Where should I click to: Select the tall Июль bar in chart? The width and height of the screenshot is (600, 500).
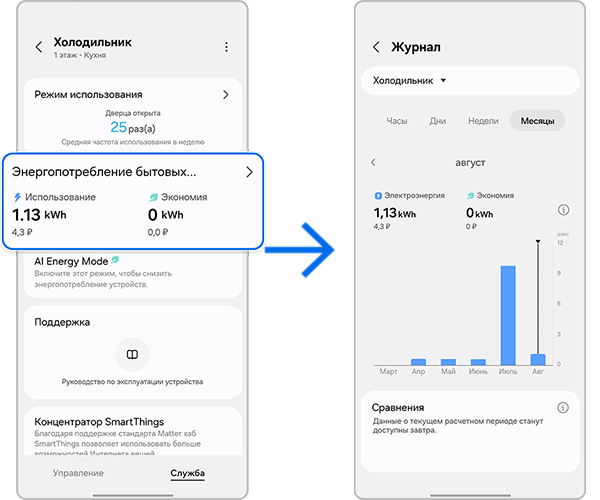(x=508, y=315)
